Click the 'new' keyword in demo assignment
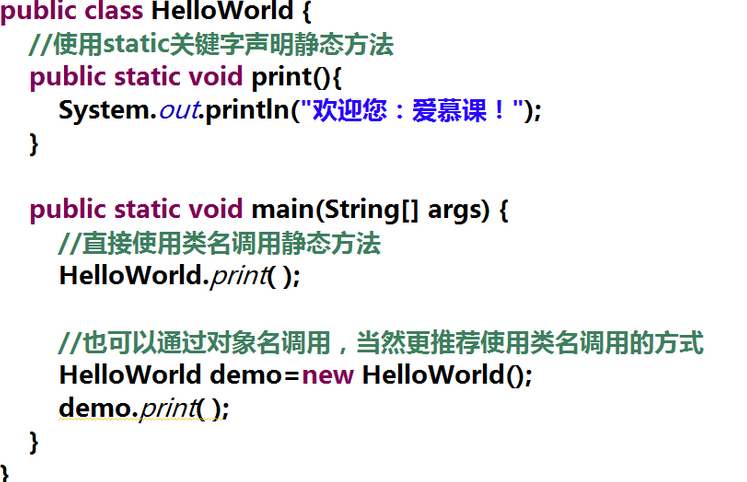 click(328, 375)
